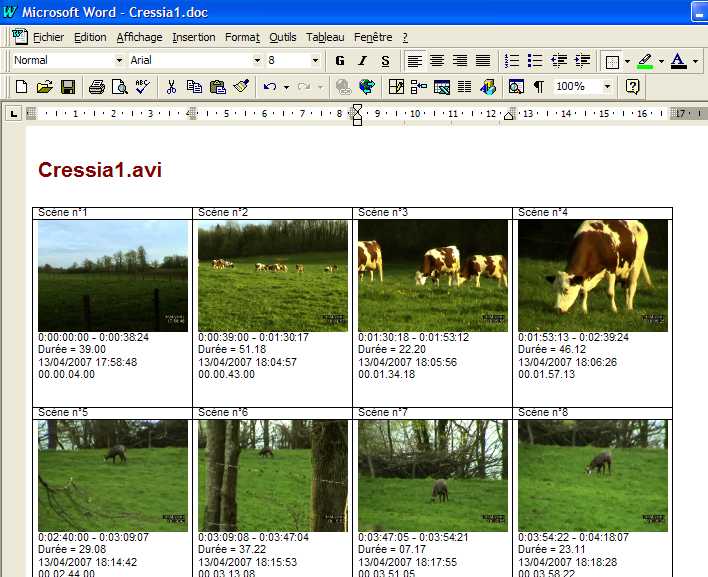
Task: Open the Insertion menu
Action: 194,37
